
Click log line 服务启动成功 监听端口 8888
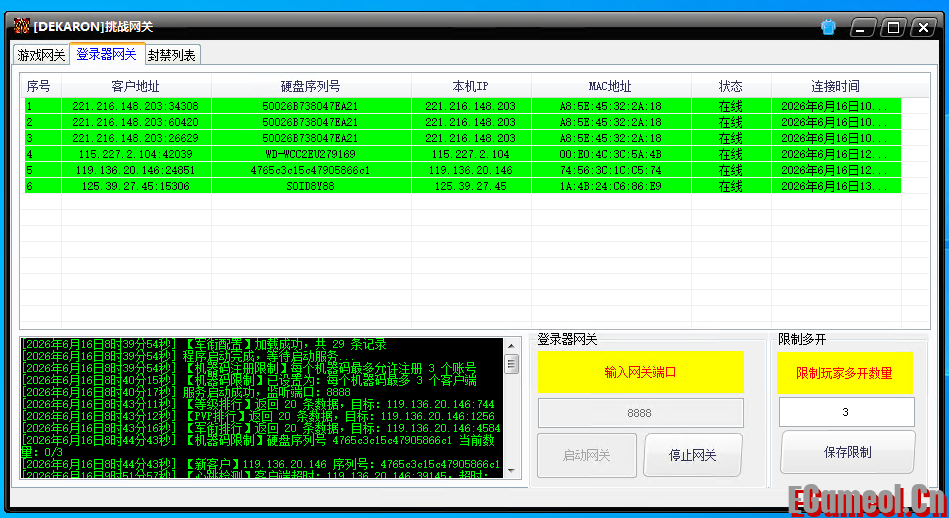click(186, 392)
